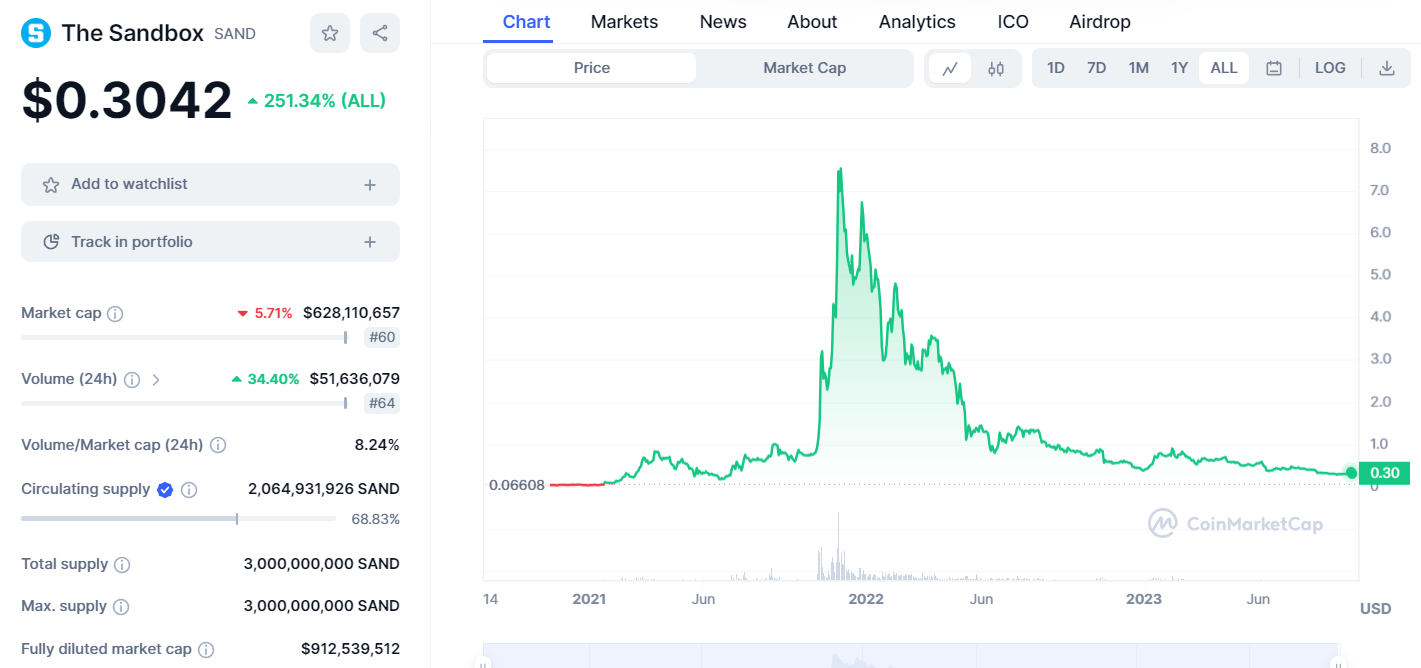
Task: Click the Market cap rank slider bar
Action: point(184,338)
